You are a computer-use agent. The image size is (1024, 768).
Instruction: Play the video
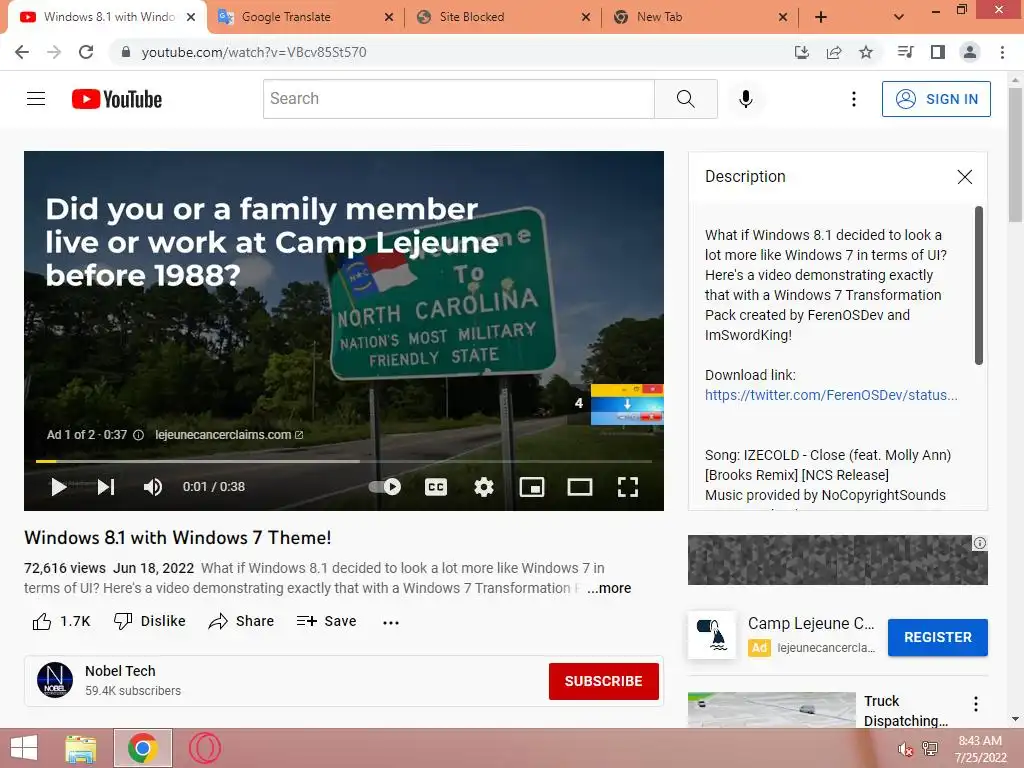coord(59,487)
